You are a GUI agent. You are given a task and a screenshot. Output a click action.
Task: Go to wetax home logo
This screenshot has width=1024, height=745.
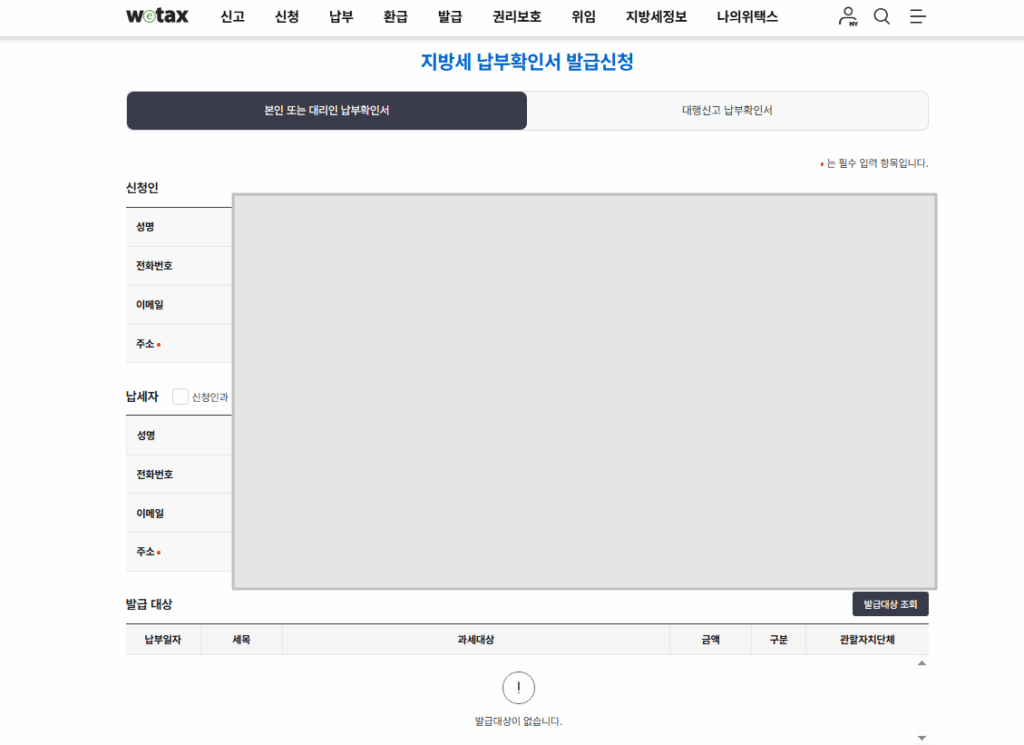pyautogui.click(x=157, y=16)
